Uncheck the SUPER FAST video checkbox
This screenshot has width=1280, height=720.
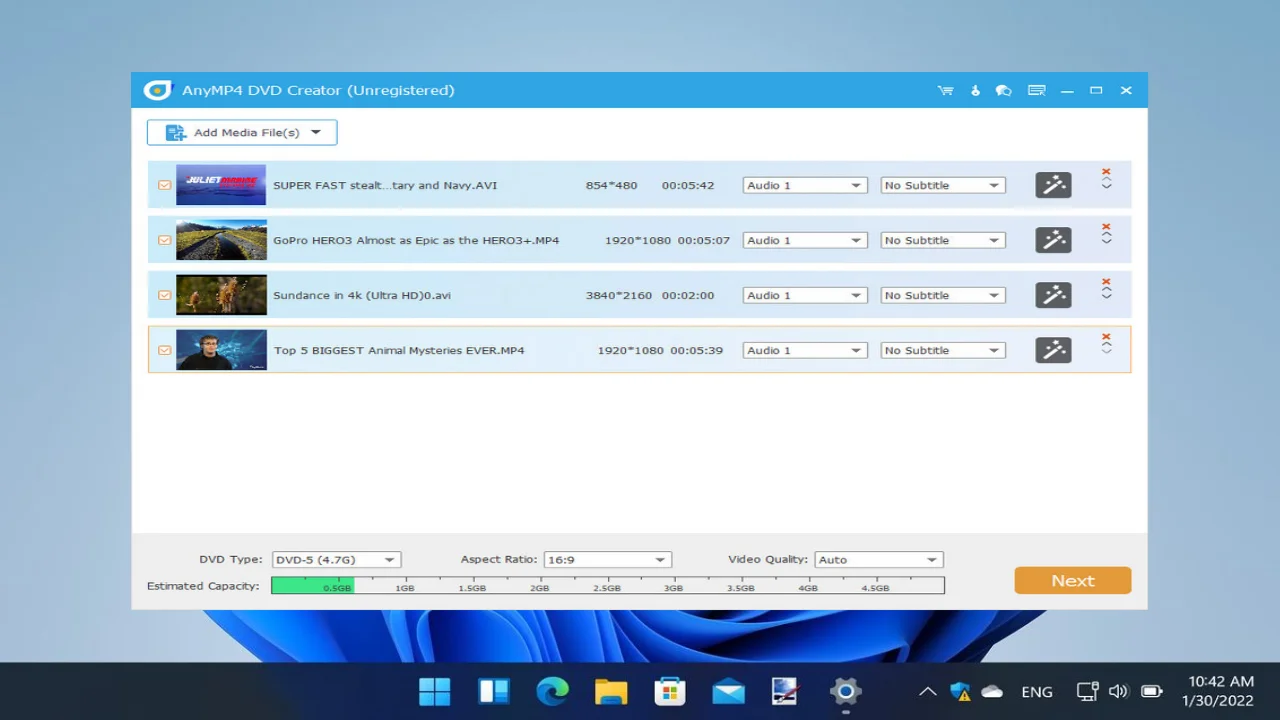click(164, 185)
